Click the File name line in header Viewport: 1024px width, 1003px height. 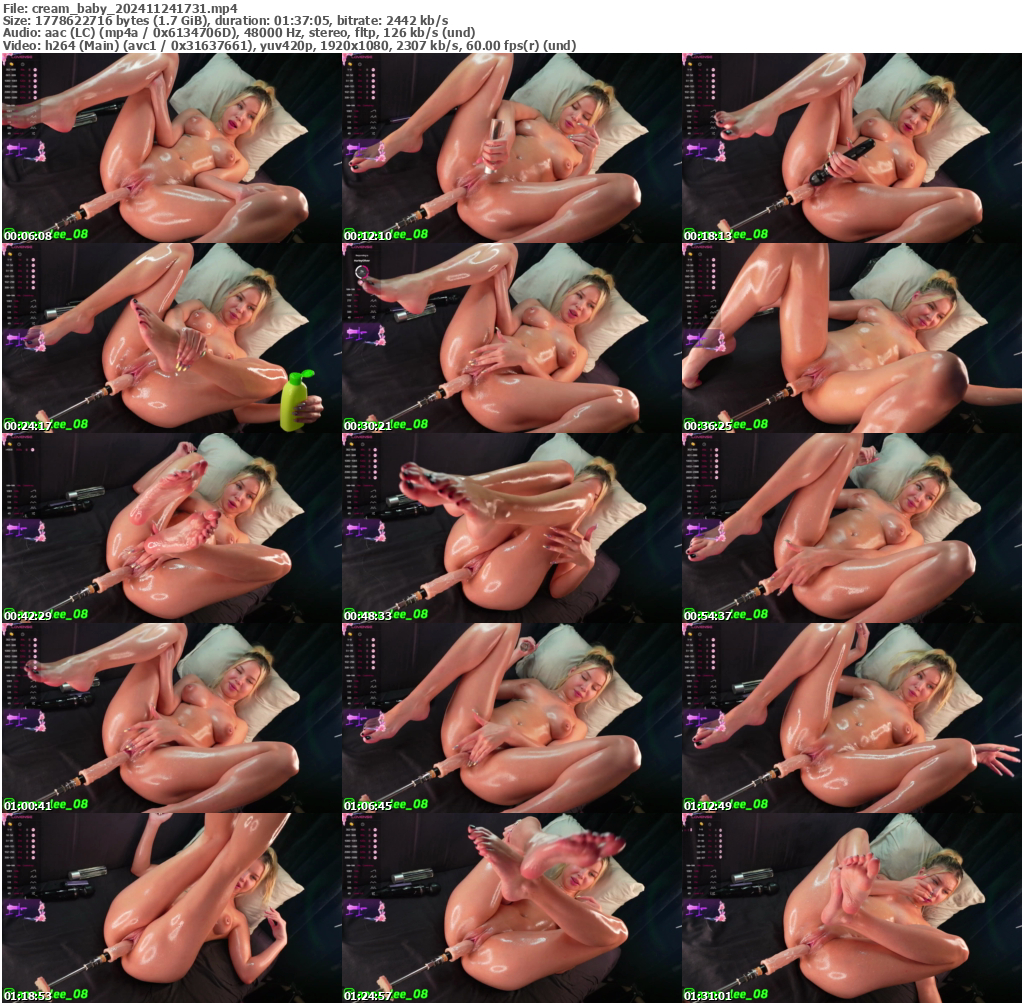pyautogui.click(x=118, y=8)
